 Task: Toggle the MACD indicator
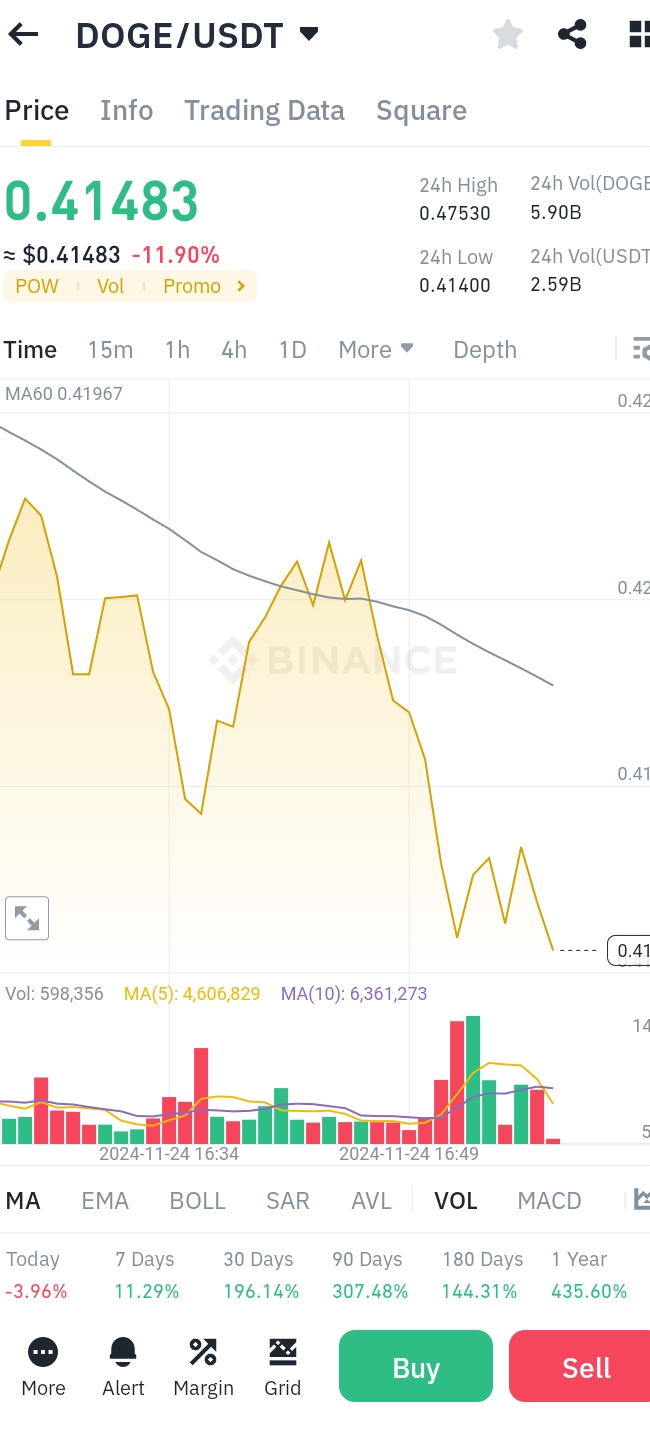click(549, 1201)
